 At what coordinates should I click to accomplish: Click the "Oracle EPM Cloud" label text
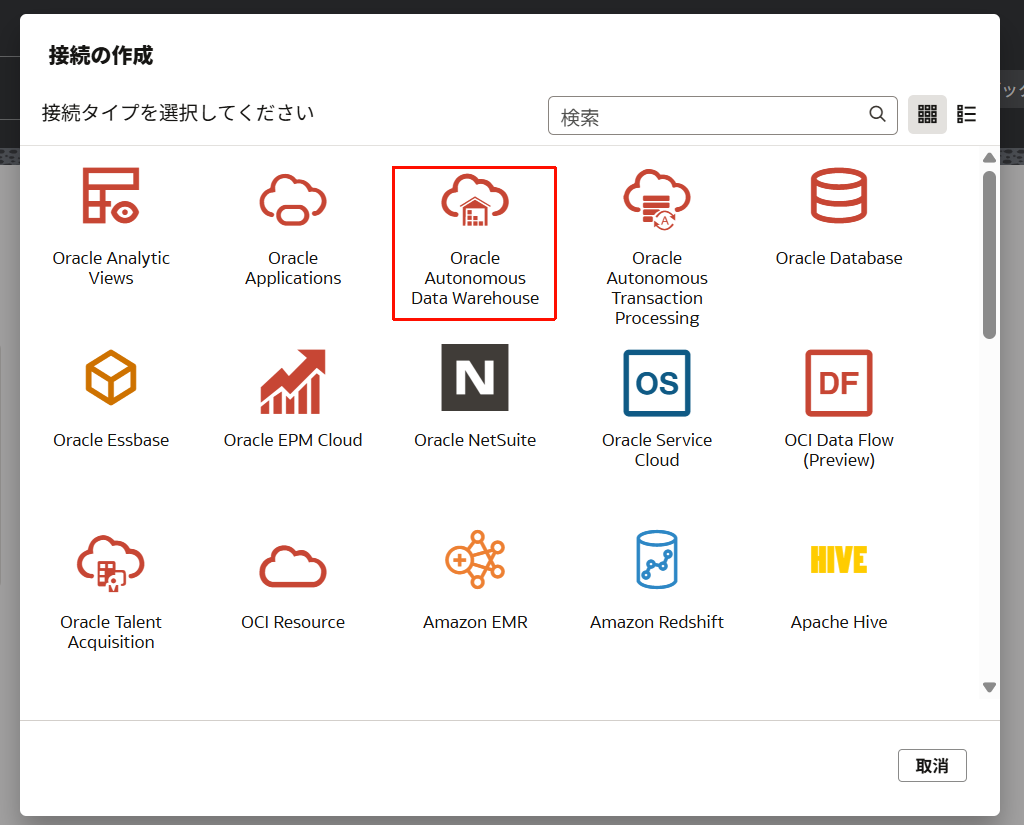[293, 440]
